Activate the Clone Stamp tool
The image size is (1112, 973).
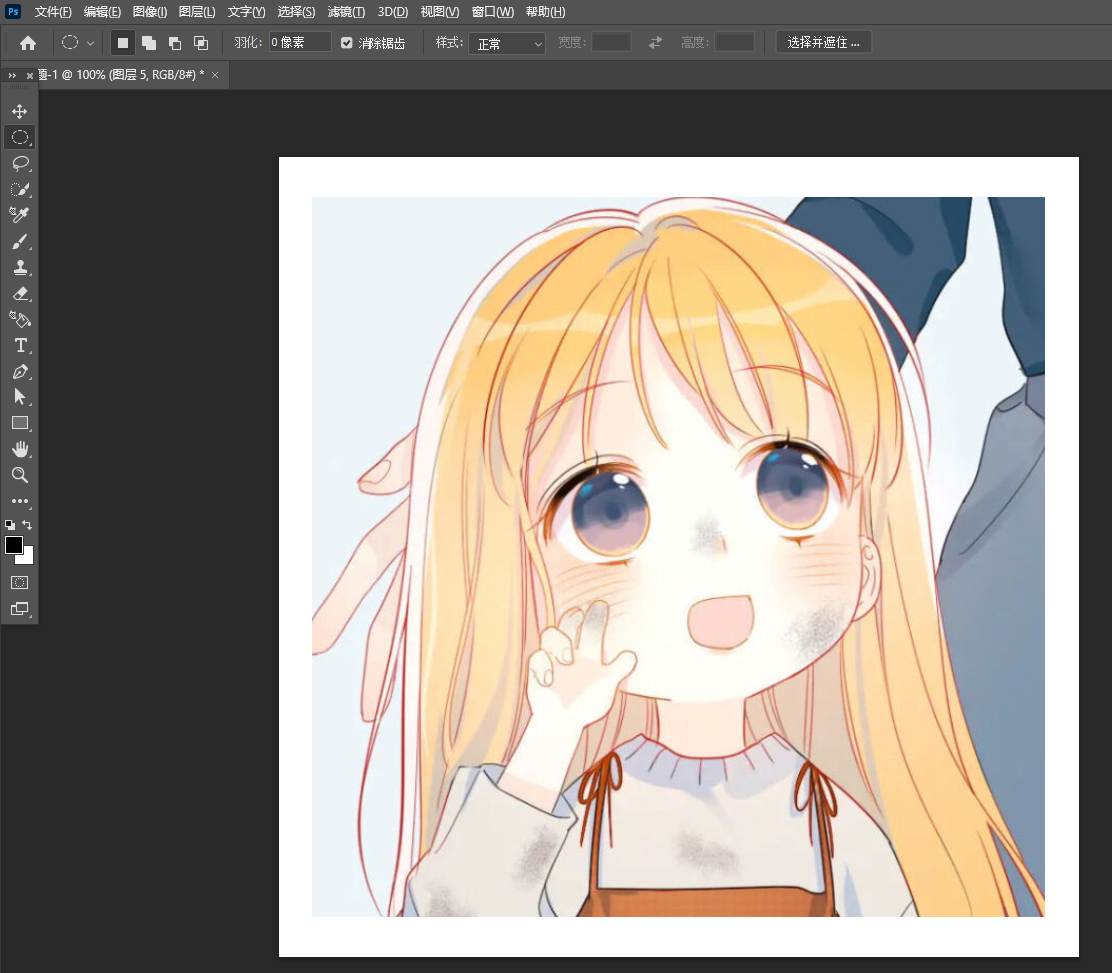[19, 267]
